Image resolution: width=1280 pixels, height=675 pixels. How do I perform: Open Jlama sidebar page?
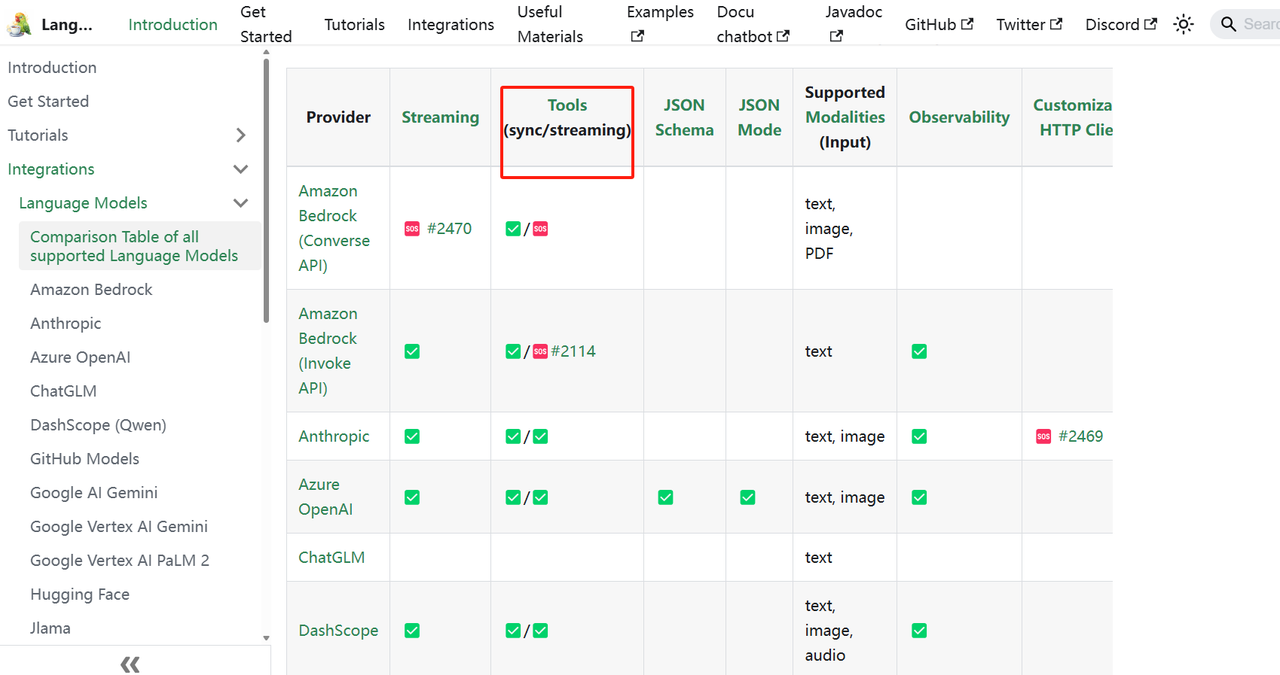tap(50, 628)
